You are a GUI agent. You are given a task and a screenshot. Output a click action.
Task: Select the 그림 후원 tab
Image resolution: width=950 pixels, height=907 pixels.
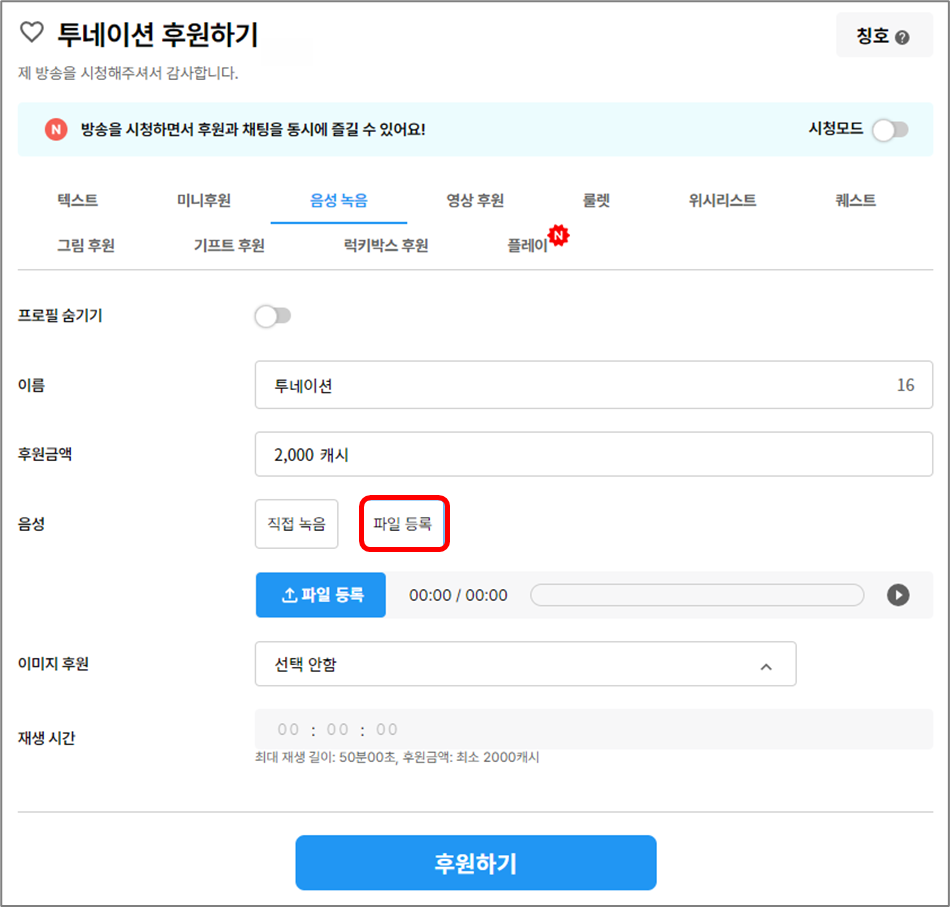click(x=86, y=245)
